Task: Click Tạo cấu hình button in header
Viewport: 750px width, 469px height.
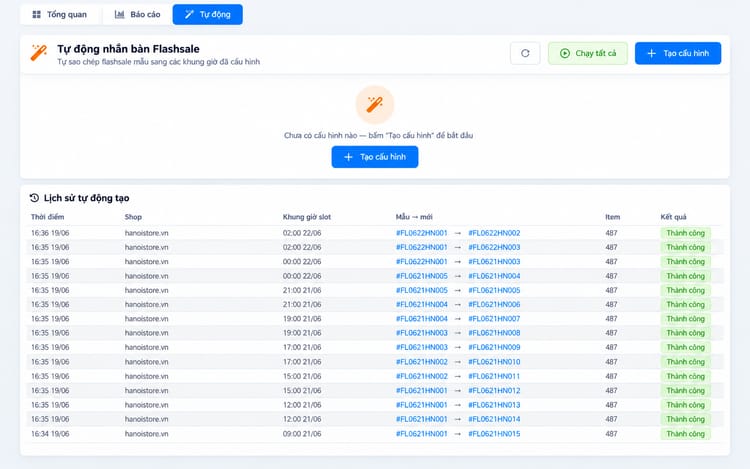Action: (x=678, y=53)
